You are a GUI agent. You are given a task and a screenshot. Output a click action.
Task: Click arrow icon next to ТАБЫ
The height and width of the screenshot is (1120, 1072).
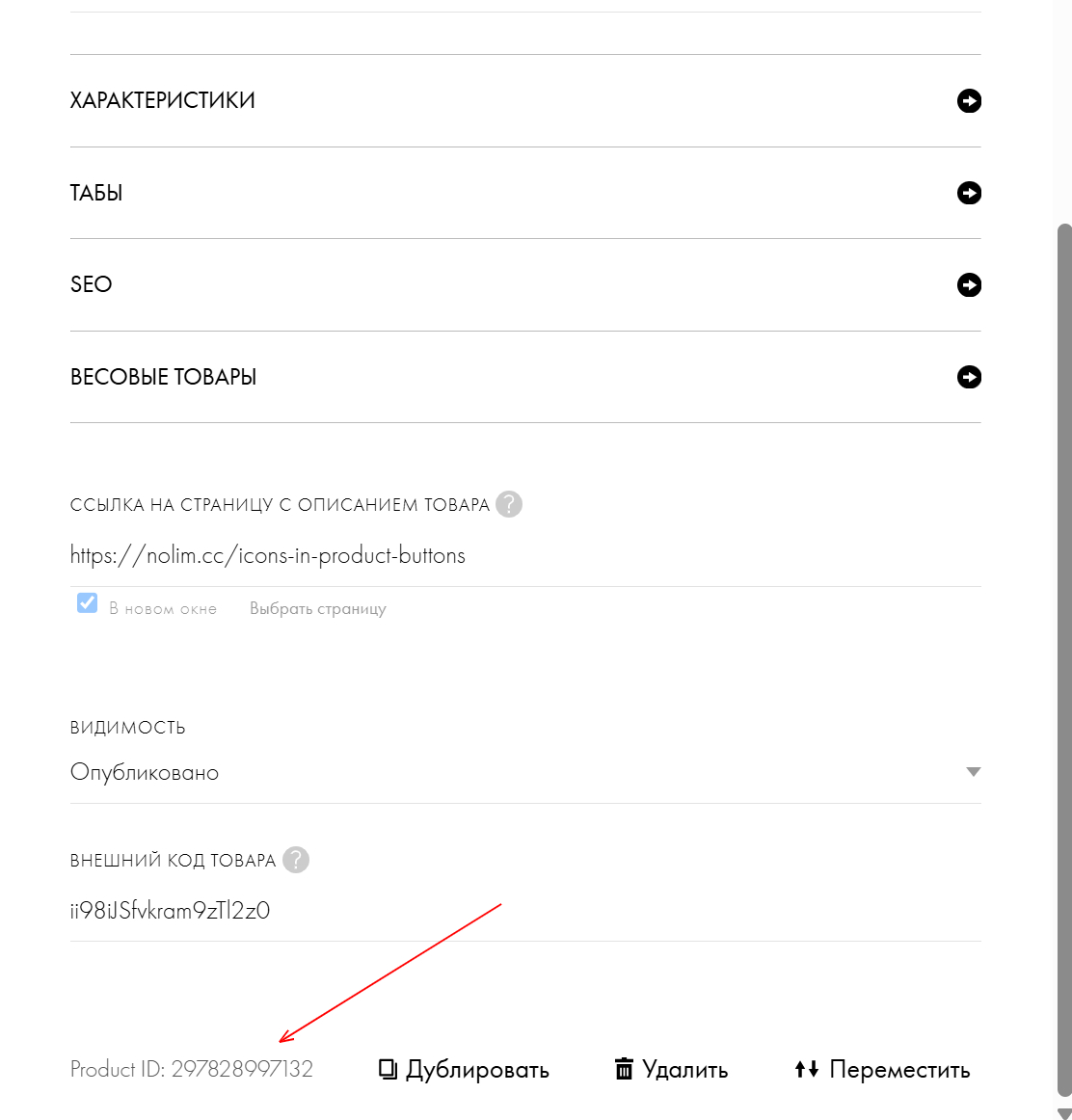[x=969, y=193]
